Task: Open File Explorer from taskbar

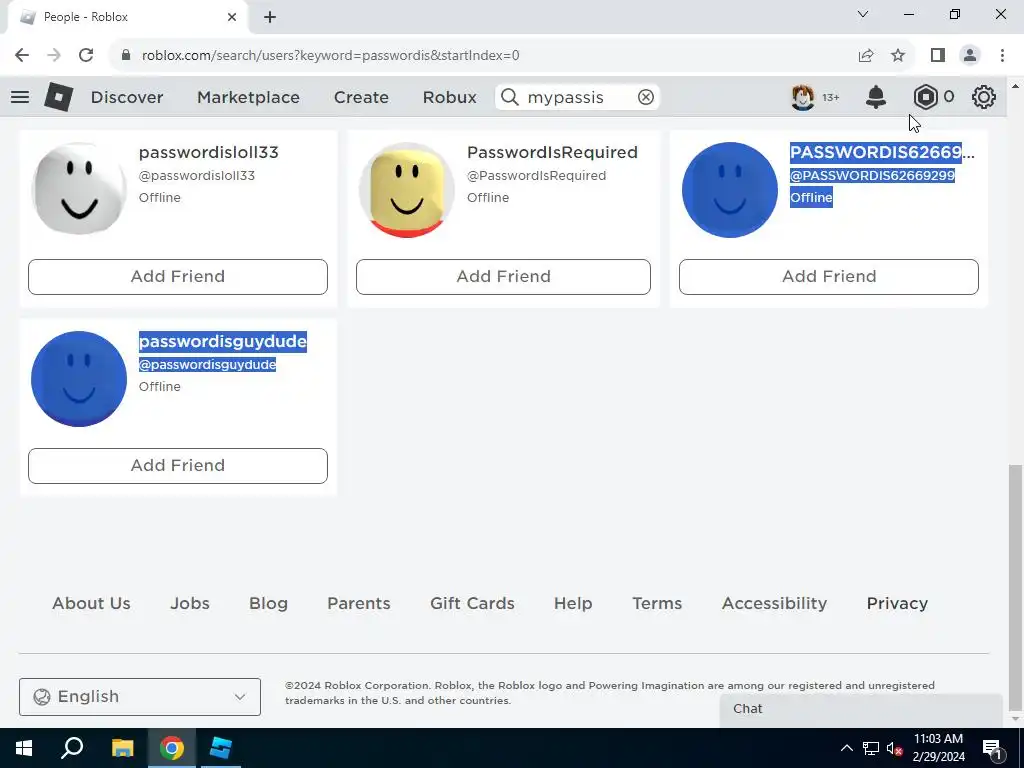Action: [x=122, y=748]
